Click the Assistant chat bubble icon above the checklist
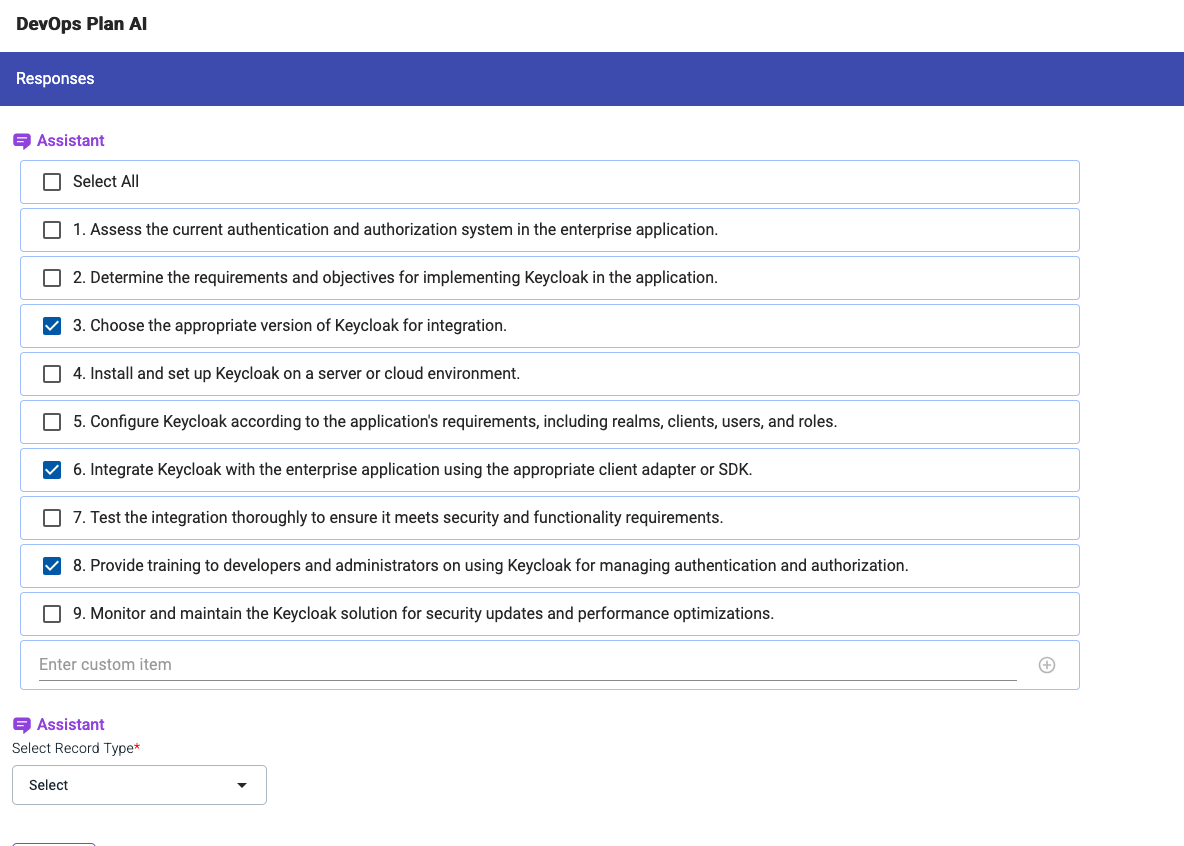The image size is (1184, 846). tap(22, 140)
